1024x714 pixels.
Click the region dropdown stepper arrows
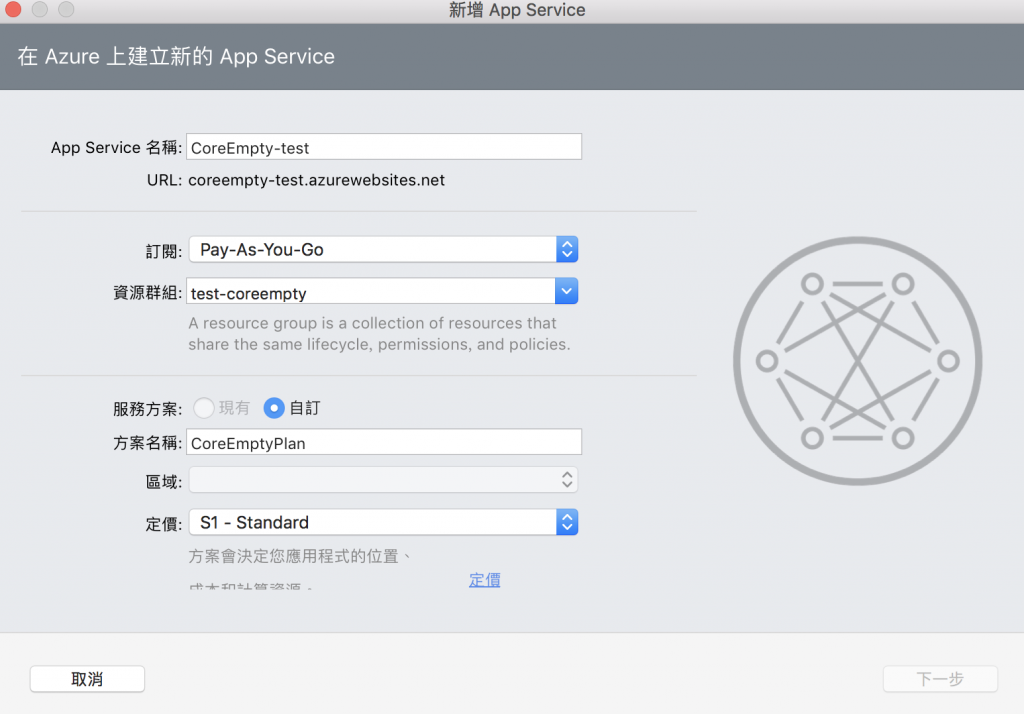click(567, 480)
